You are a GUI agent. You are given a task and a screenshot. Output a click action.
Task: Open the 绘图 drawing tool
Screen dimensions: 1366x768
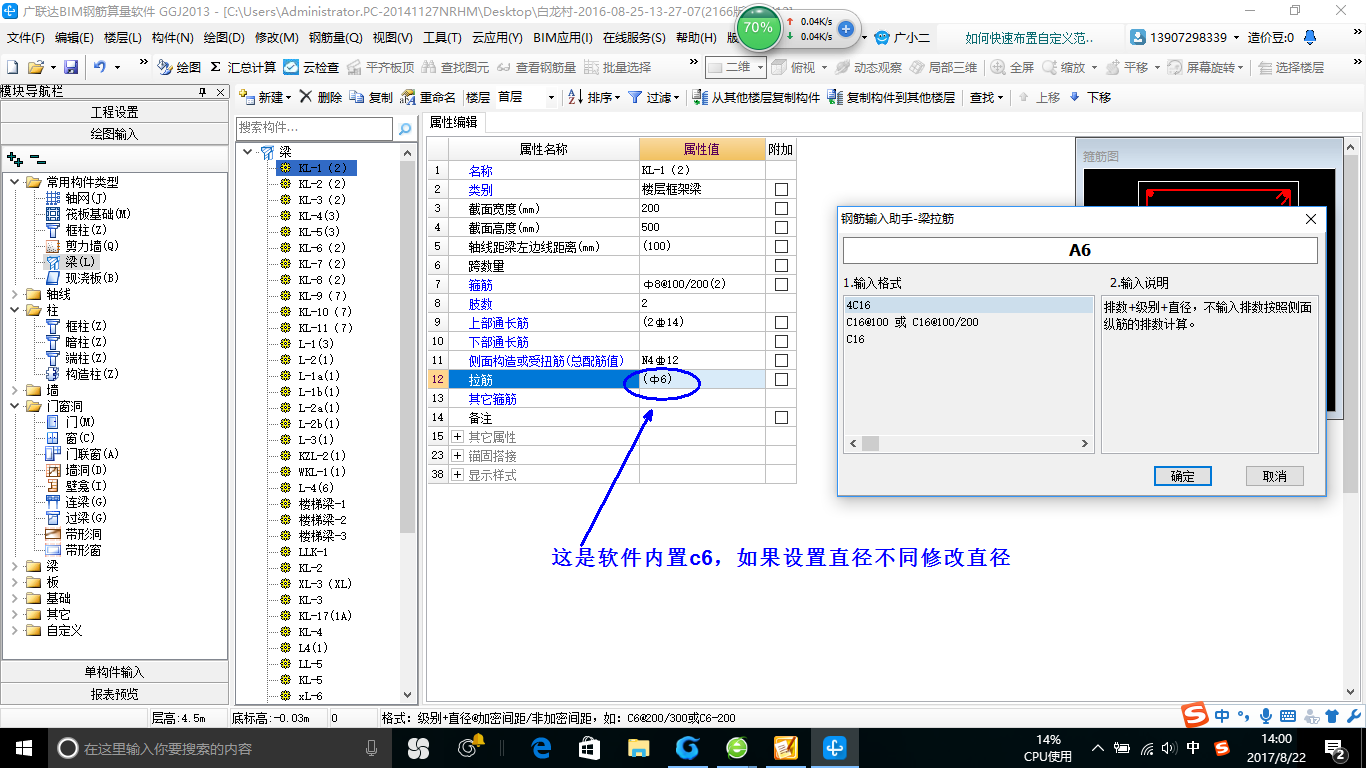[x=179, y=67]
